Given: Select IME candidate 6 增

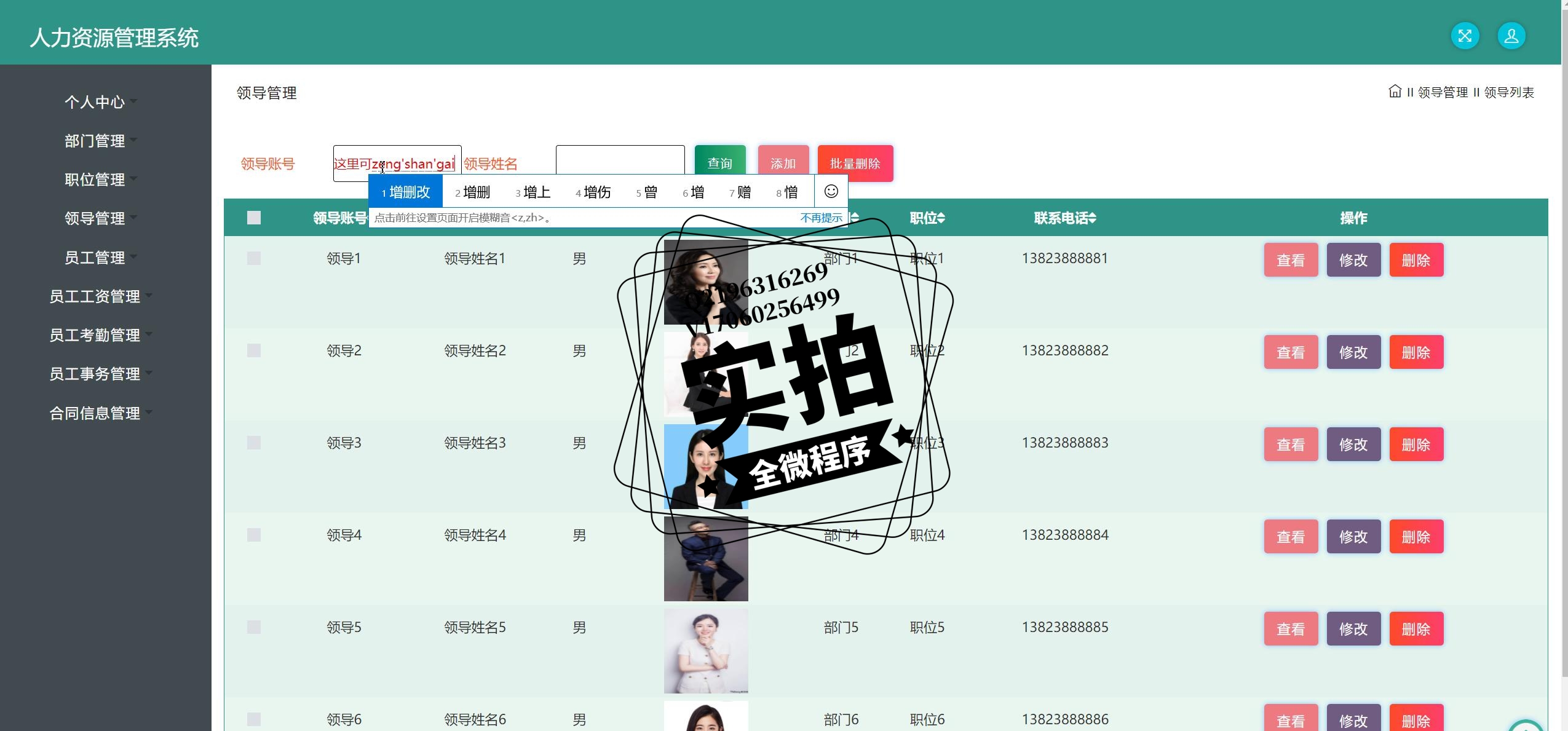Looking at the screenshot, I should 693,192.
